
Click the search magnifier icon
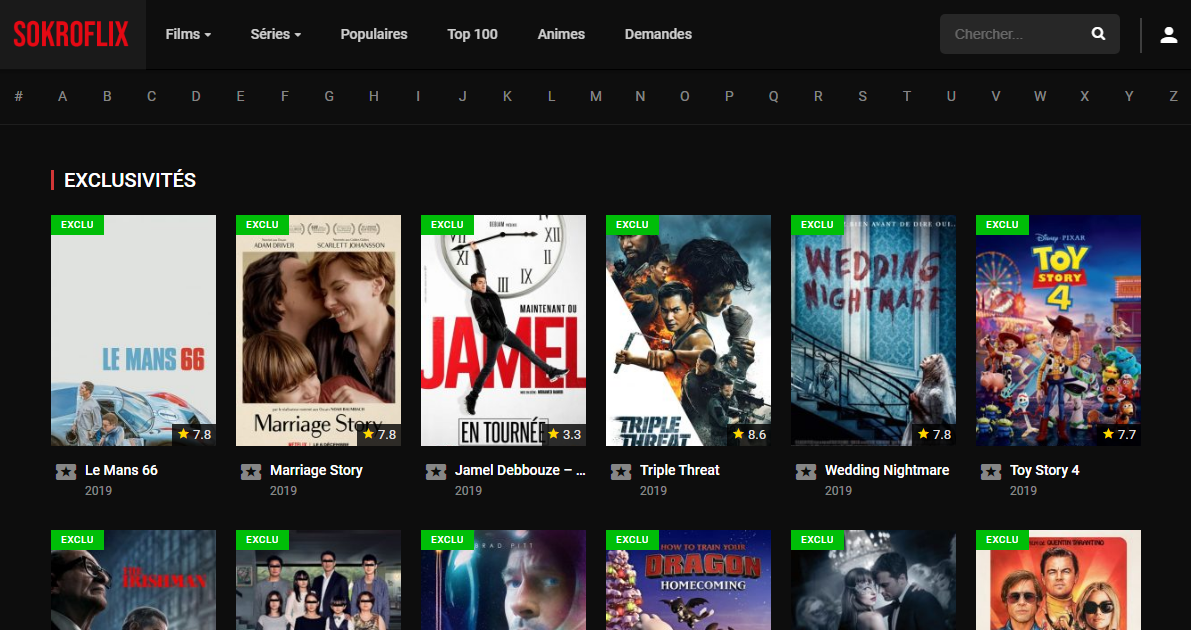1098,33
